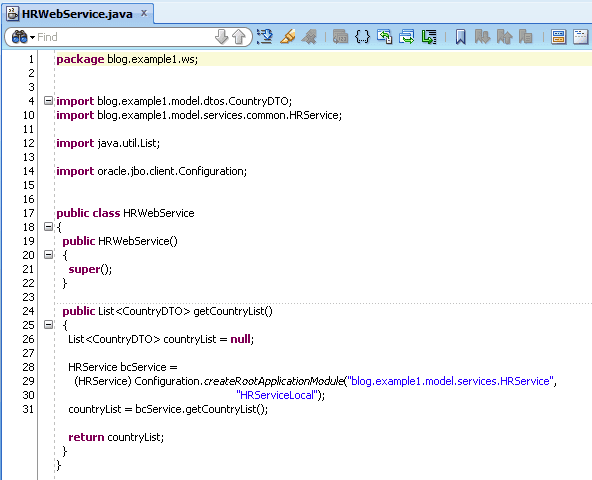Click 'countryList' variable declaration on line 26
Image resolution: width=592 pixels, height=480 pixels.
coord(190,339)
